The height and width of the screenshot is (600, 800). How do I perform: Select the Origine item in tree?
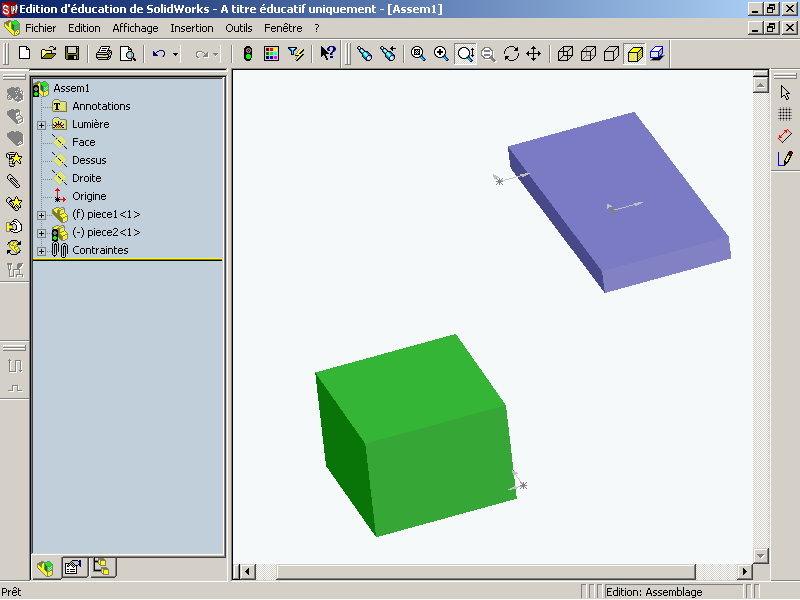coord(89,196)
